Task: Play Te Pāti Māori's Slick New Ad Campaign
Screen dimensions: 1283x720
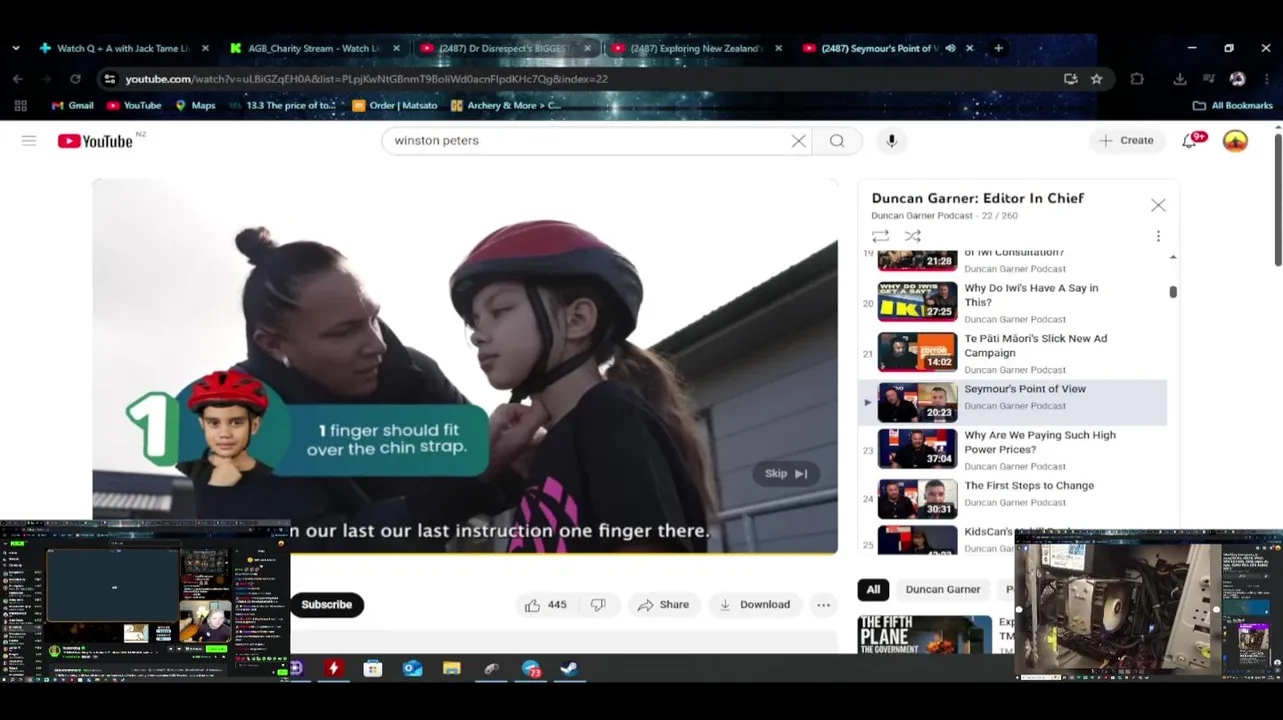Action: tap(1012, 353)
